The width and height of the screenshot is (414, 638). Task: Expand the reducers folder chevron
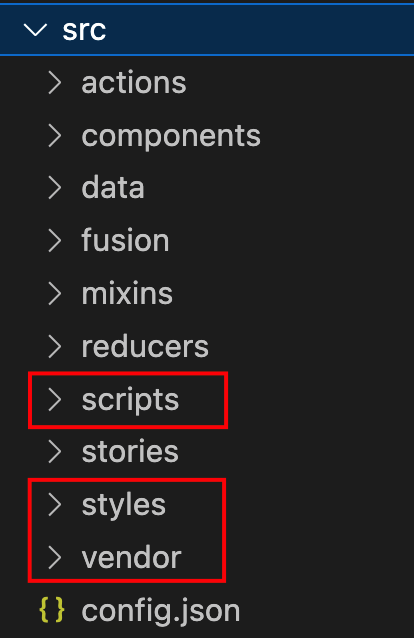coord(55,346)
